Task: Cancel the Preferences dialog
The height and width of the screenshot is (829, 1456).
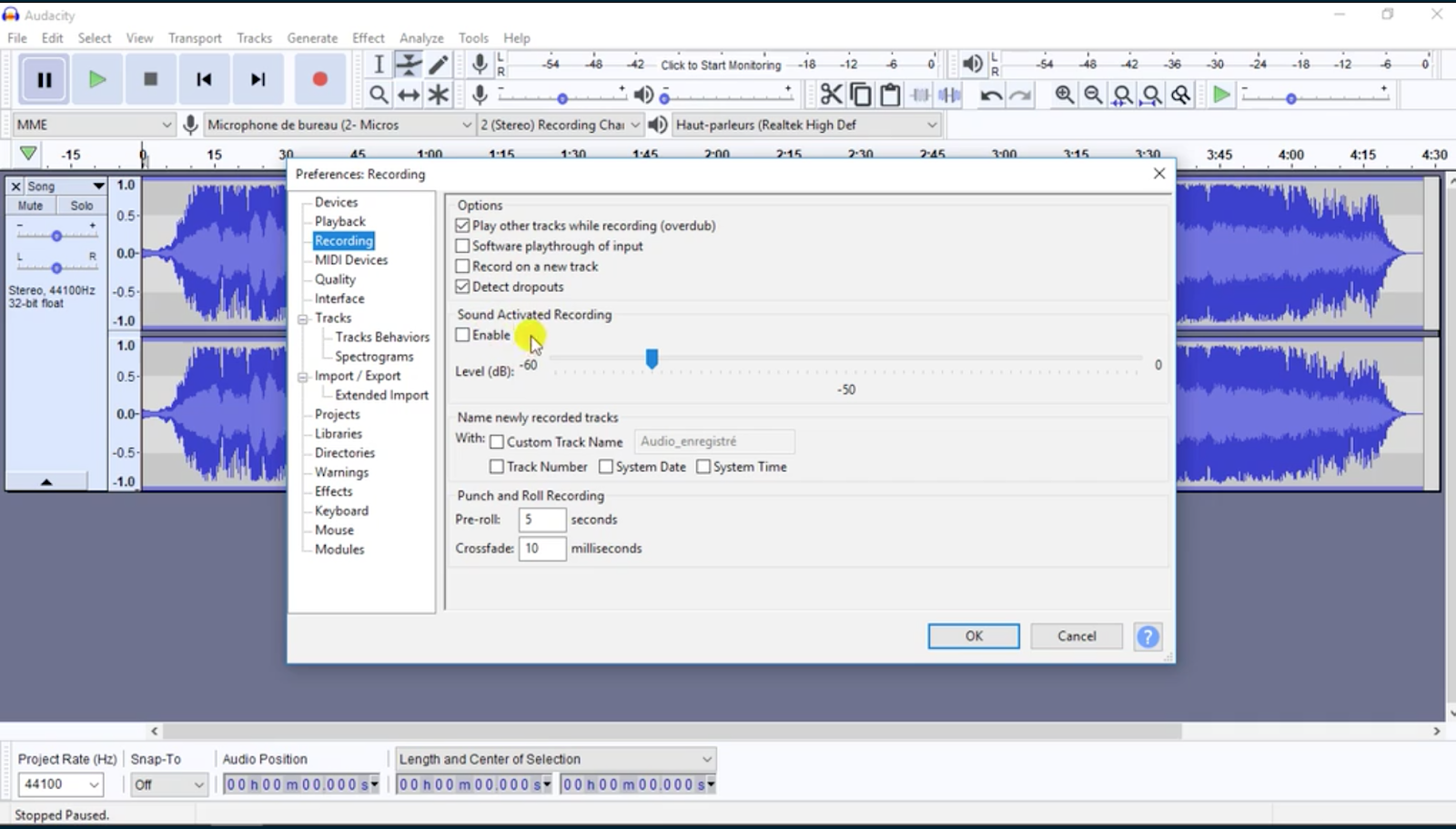Action: click(1076, 636)
